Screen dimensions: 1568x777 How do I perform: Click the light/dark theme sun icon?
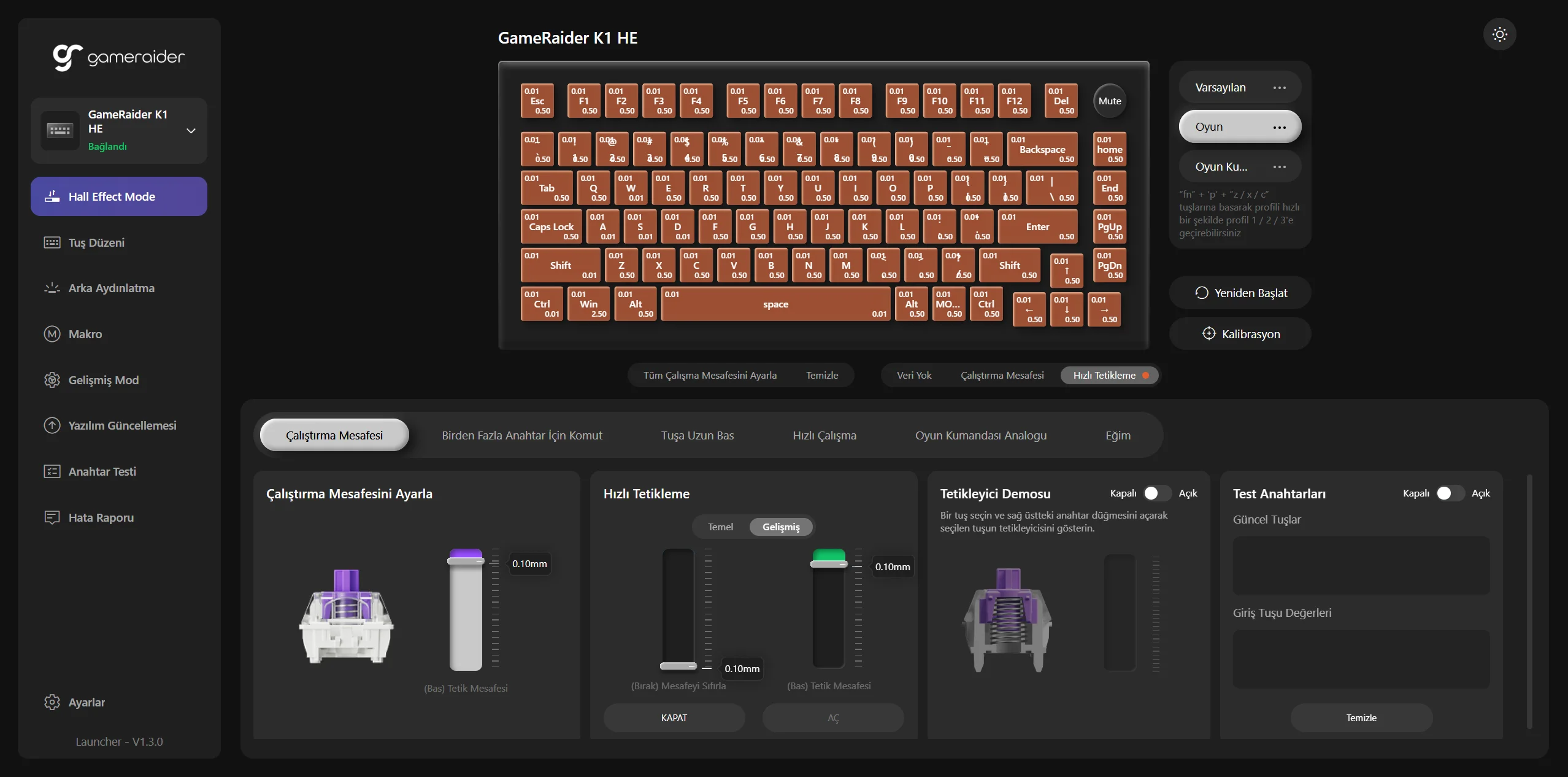(x=1499, y=34)
